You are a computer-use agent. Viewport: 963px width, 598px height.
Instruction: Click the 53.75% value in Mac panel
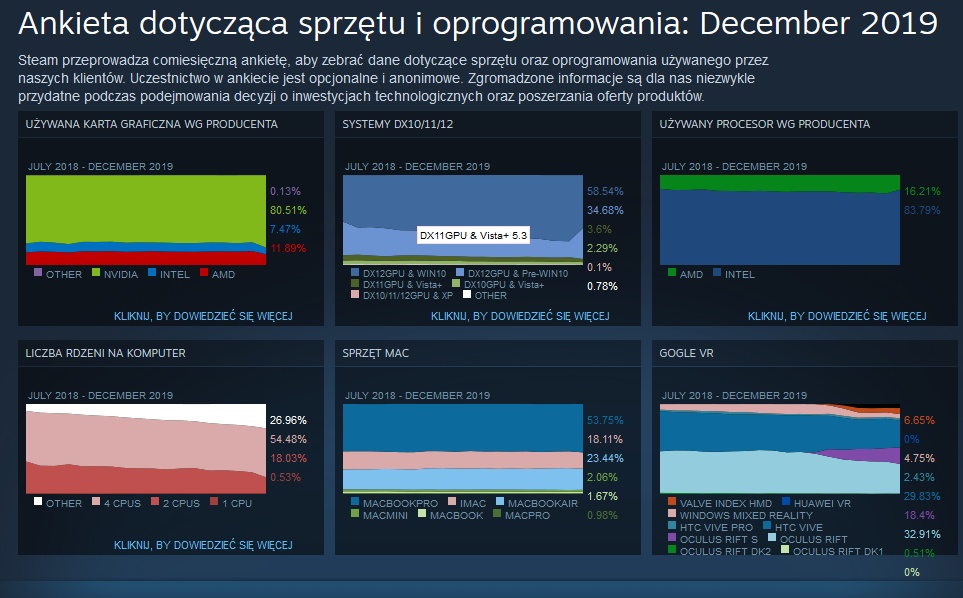click(x=605, y=420)
